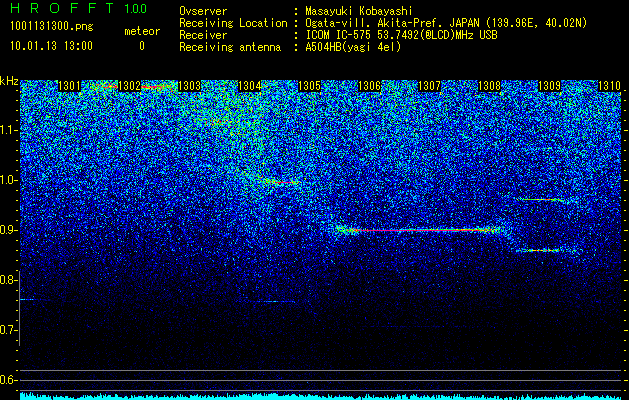Click the 1303 time marker
This screenshot has width=629, height=400.
click(189, 86)
